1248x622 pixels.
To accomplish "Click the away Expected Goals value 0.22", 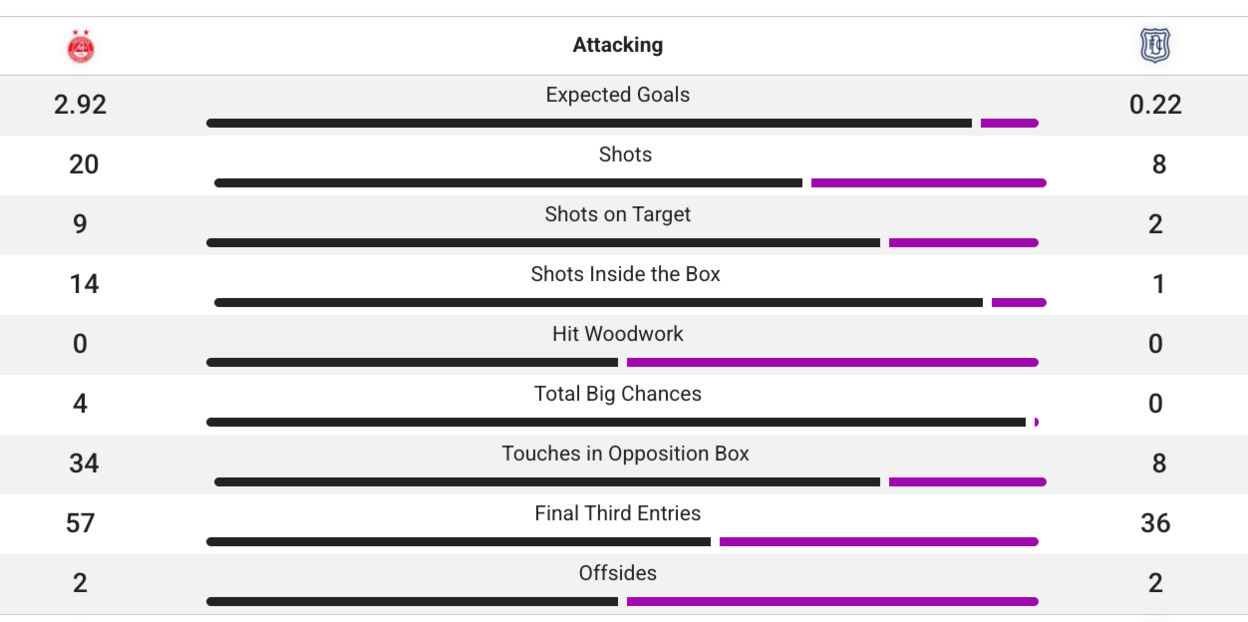I will (1155, 104).
